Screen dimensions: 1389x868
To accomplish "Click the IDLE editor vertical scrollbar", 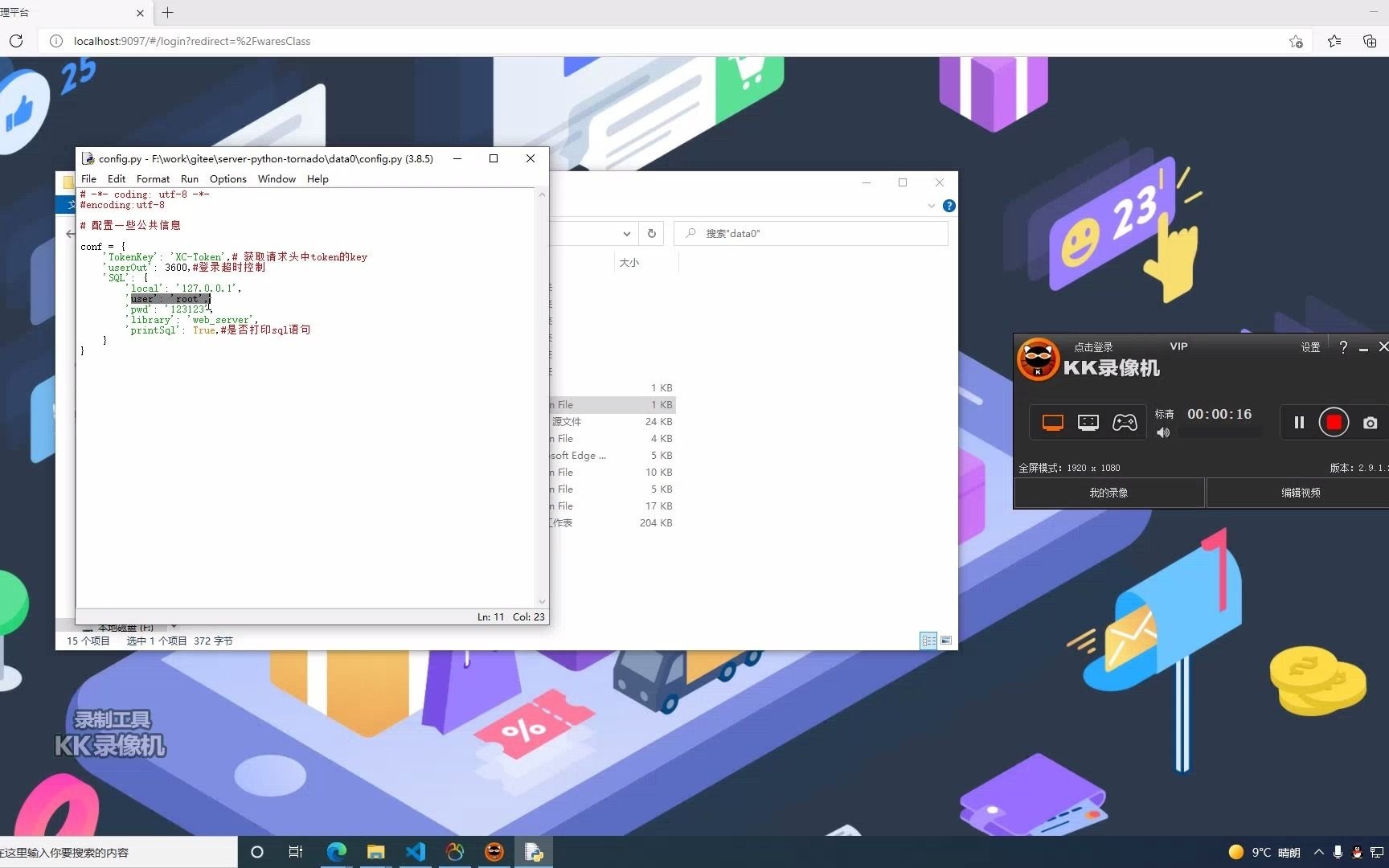I will pos(542,398).
